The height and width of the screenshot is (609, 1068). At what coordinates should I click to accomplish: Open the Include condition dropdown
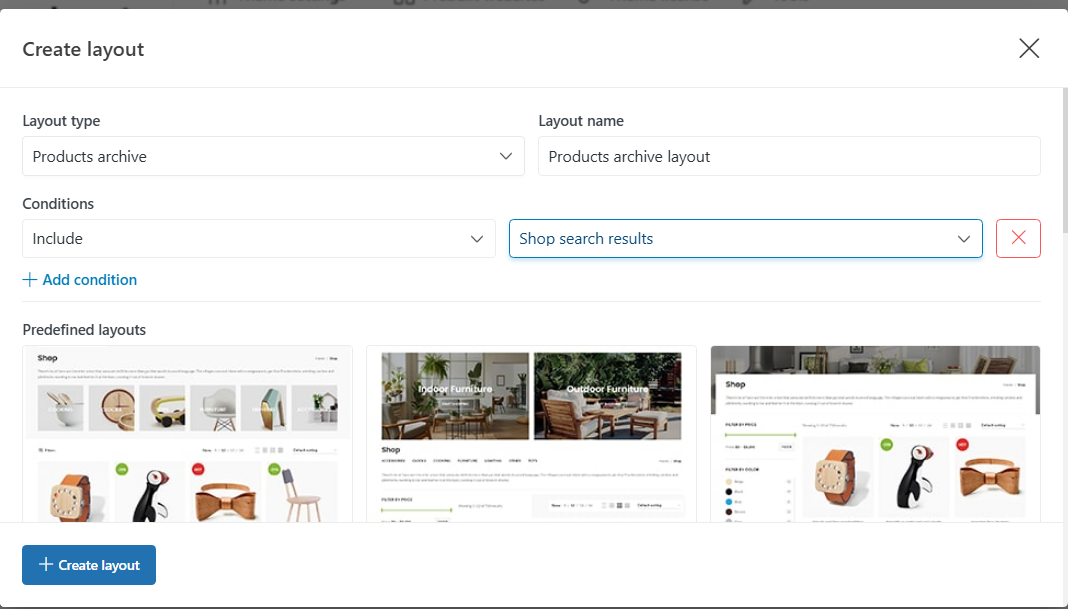click(259, 238)
